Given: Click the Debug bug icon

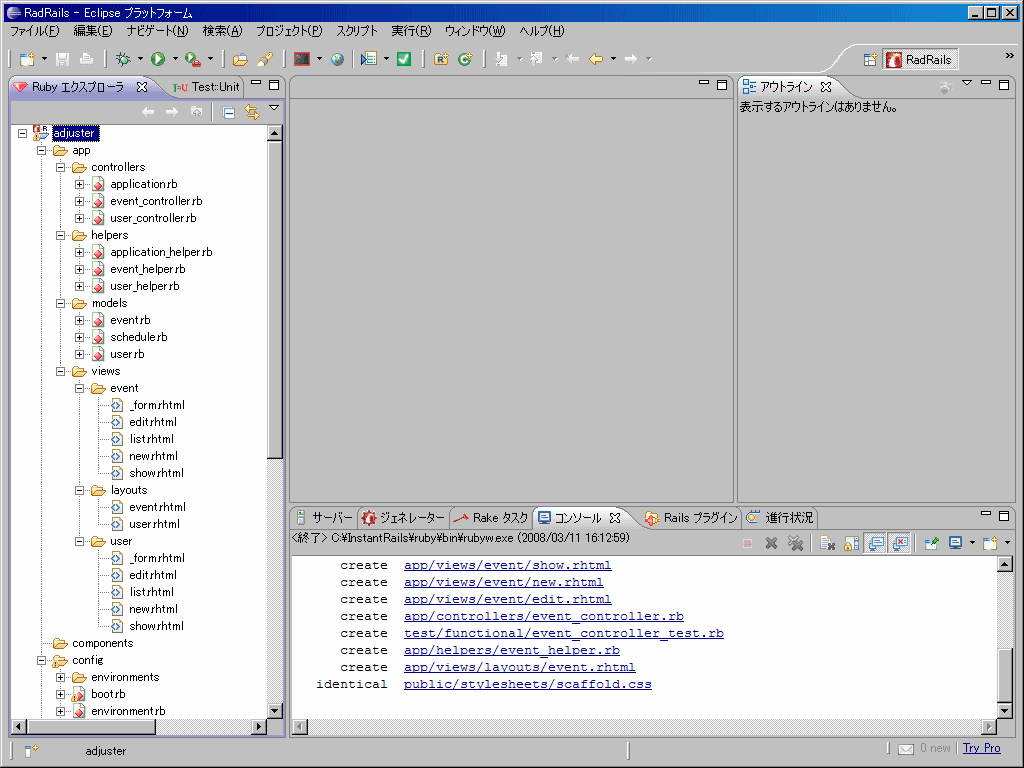Looking at the screenshot, I should [x=123, y=59].
